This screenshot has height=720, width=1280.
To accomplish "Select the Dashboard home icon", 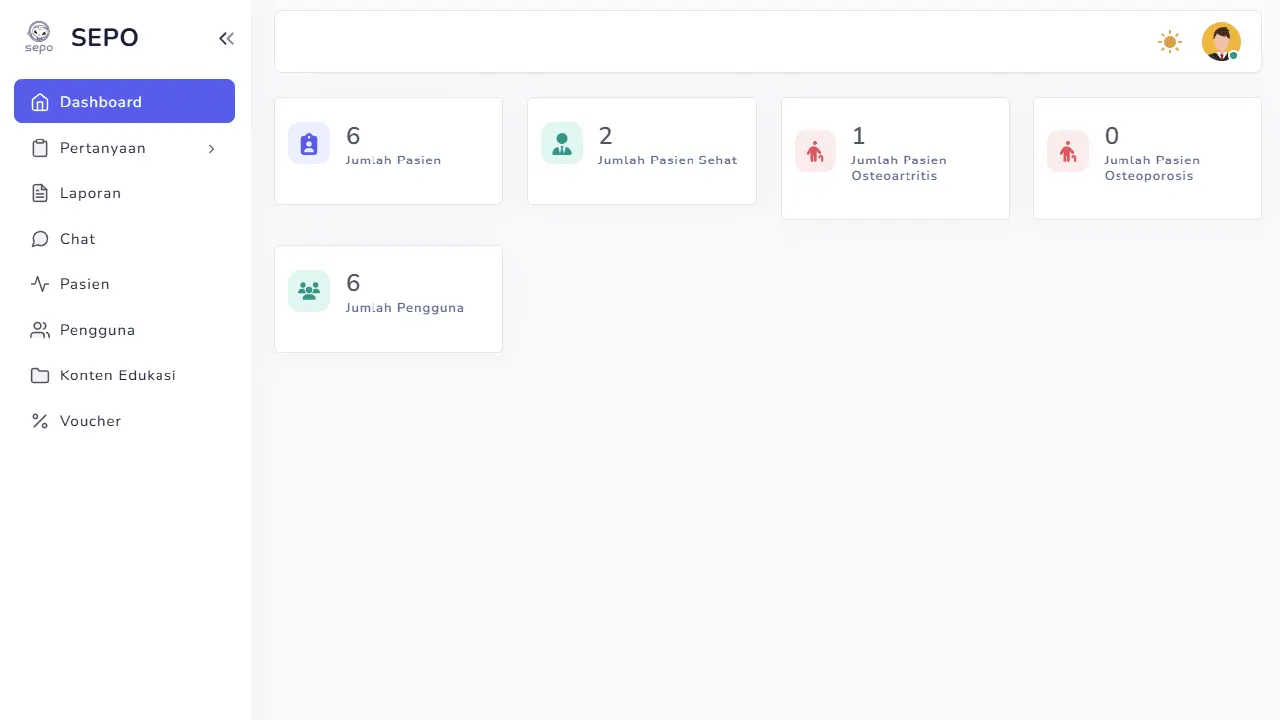I will click(40, 102).
